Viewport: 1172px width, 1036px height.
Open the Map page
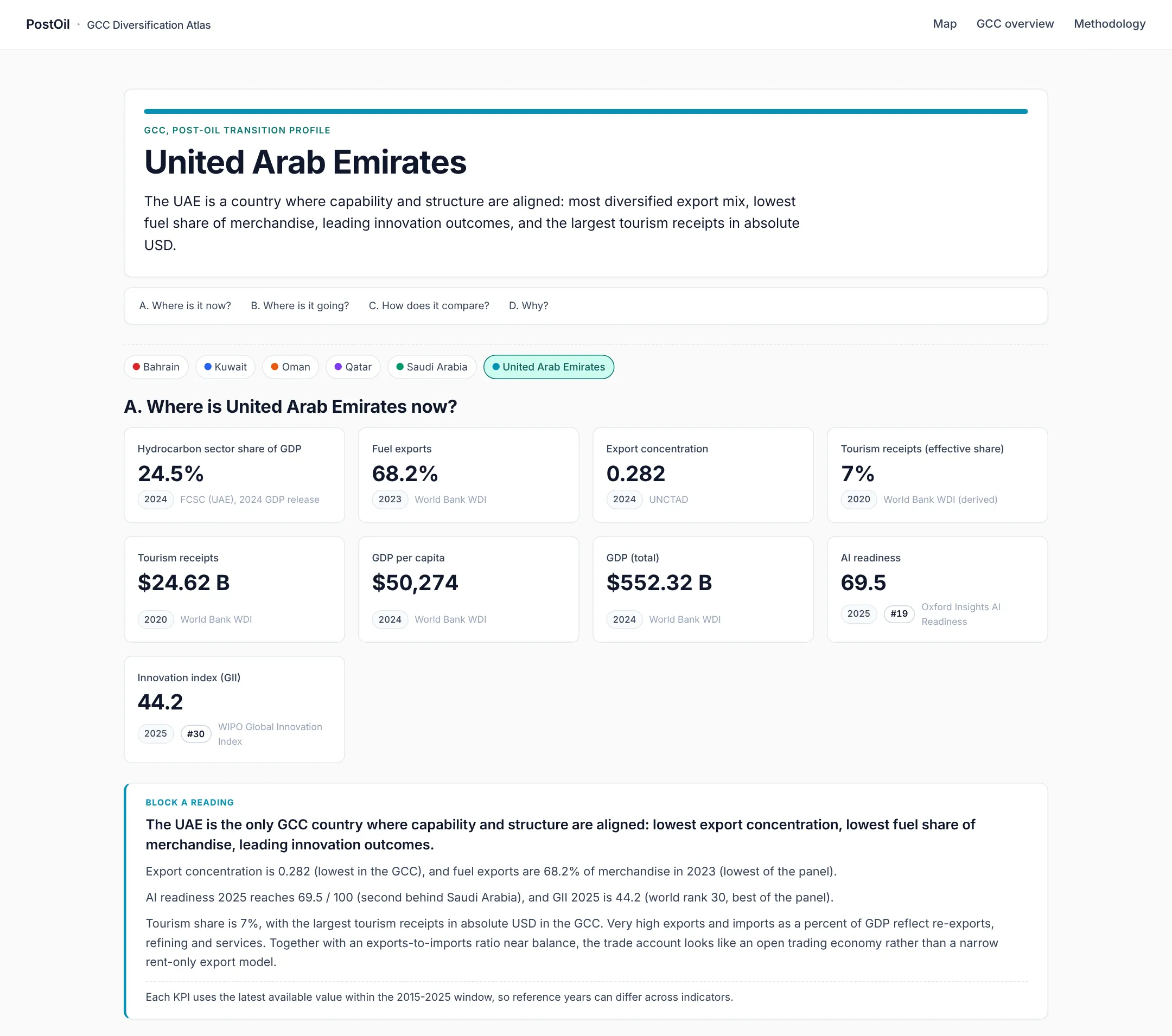[944, 24]
